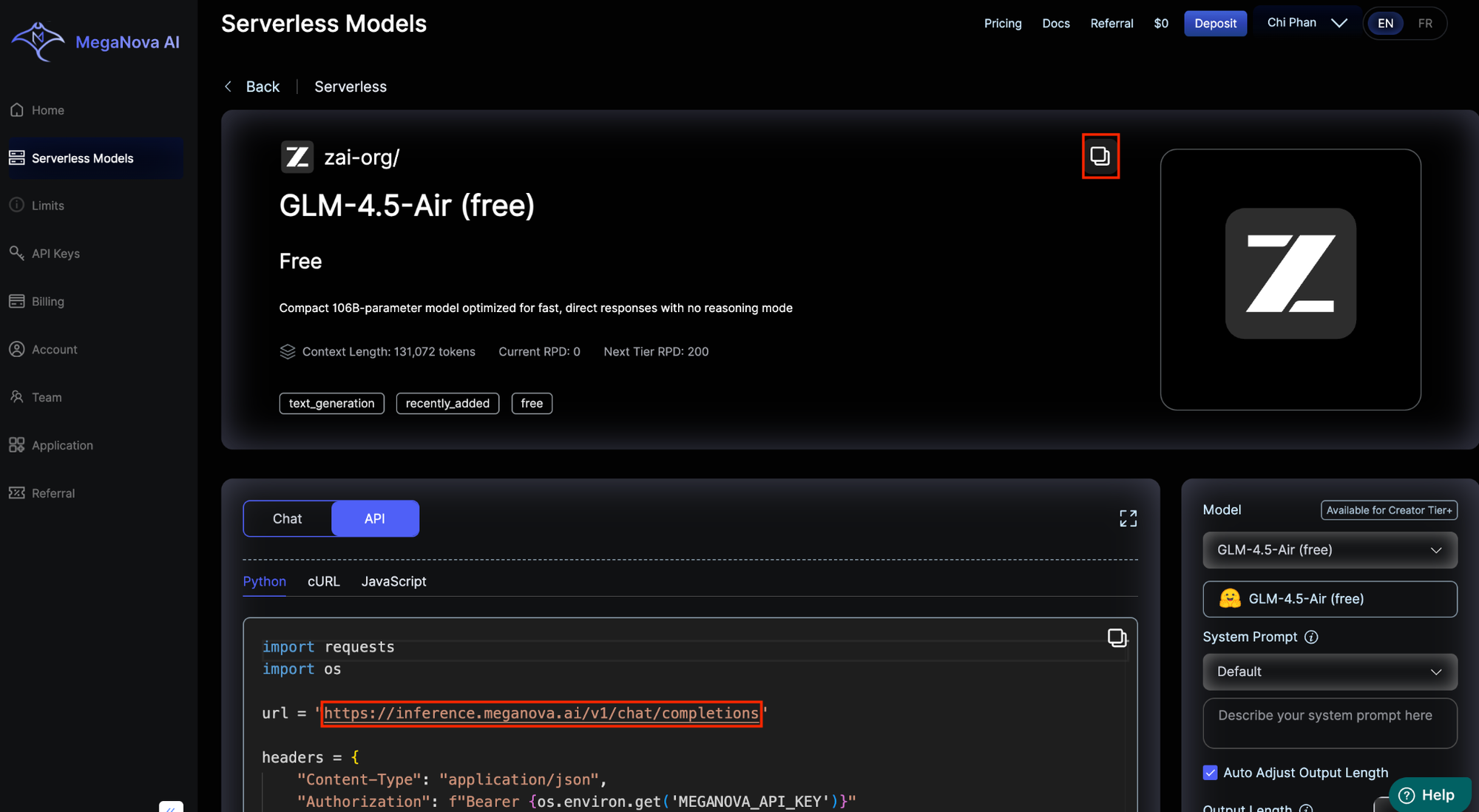Go to the Team page icon
This screenshot has width=1479, height=812.
(x=17, y=397)
